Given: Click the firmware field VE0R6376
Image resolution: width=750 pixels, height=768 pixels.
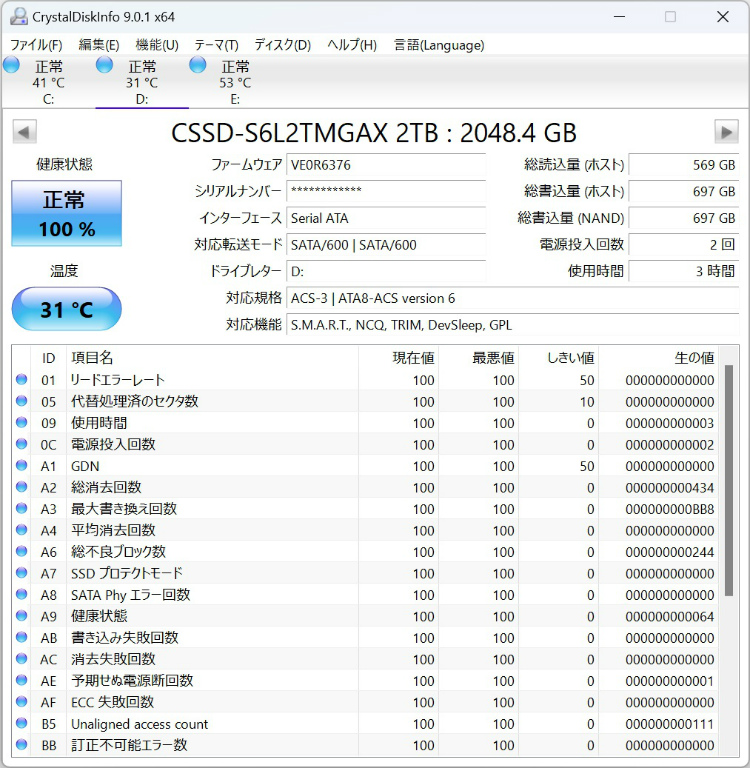Looking at the screenshot, I should 386,165.
